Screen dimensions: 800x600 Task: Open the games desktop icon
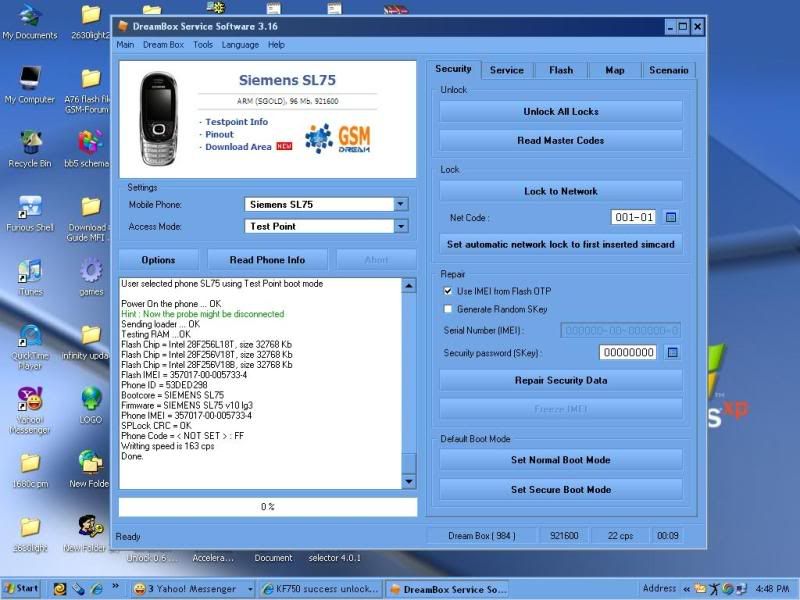(x=91, y=278)
